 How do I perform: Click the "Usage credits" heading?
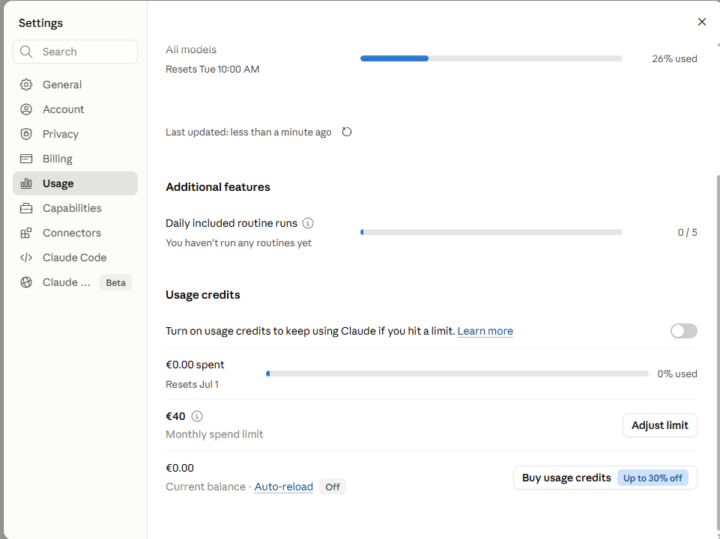click(x=203, y=295)
